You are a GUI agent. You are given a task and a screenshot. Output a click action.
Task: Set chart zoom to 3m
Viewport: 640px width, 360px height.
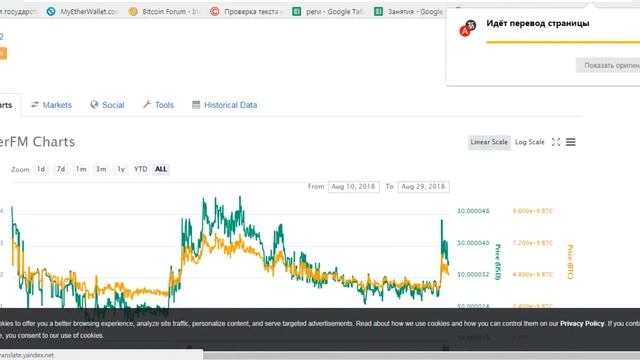101,169
